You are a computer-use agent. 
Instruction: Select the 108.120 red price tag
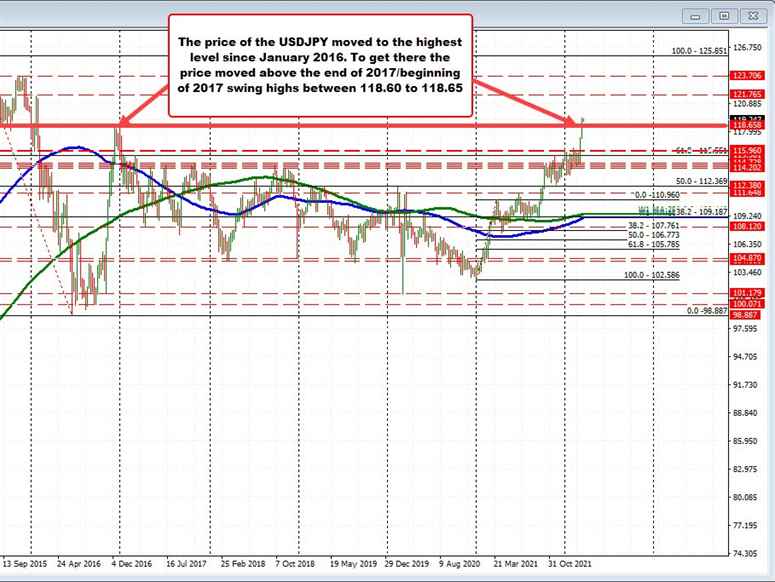747,226
